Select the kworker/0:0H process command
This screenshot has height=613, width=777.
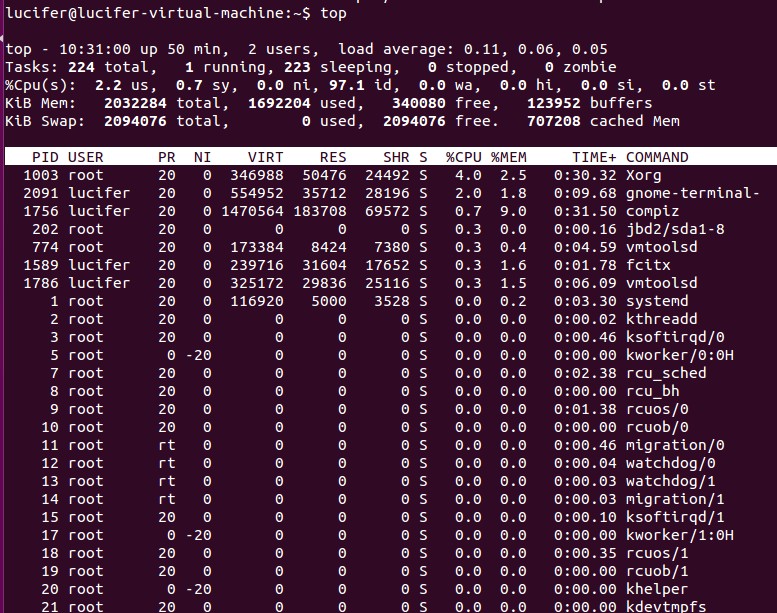(x=679, y=355)
